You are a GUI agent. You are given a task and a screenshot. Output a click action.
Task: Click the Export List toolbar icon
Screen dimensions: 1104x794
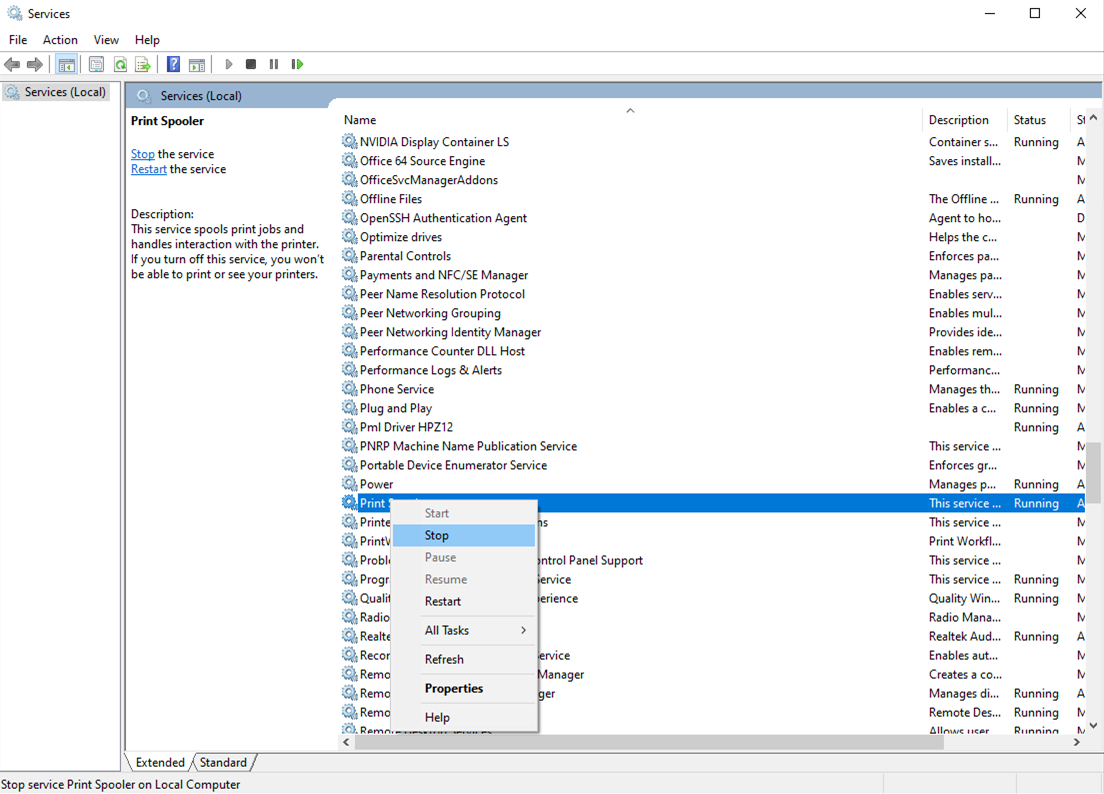pyautogui.click(x=143, y=65)
